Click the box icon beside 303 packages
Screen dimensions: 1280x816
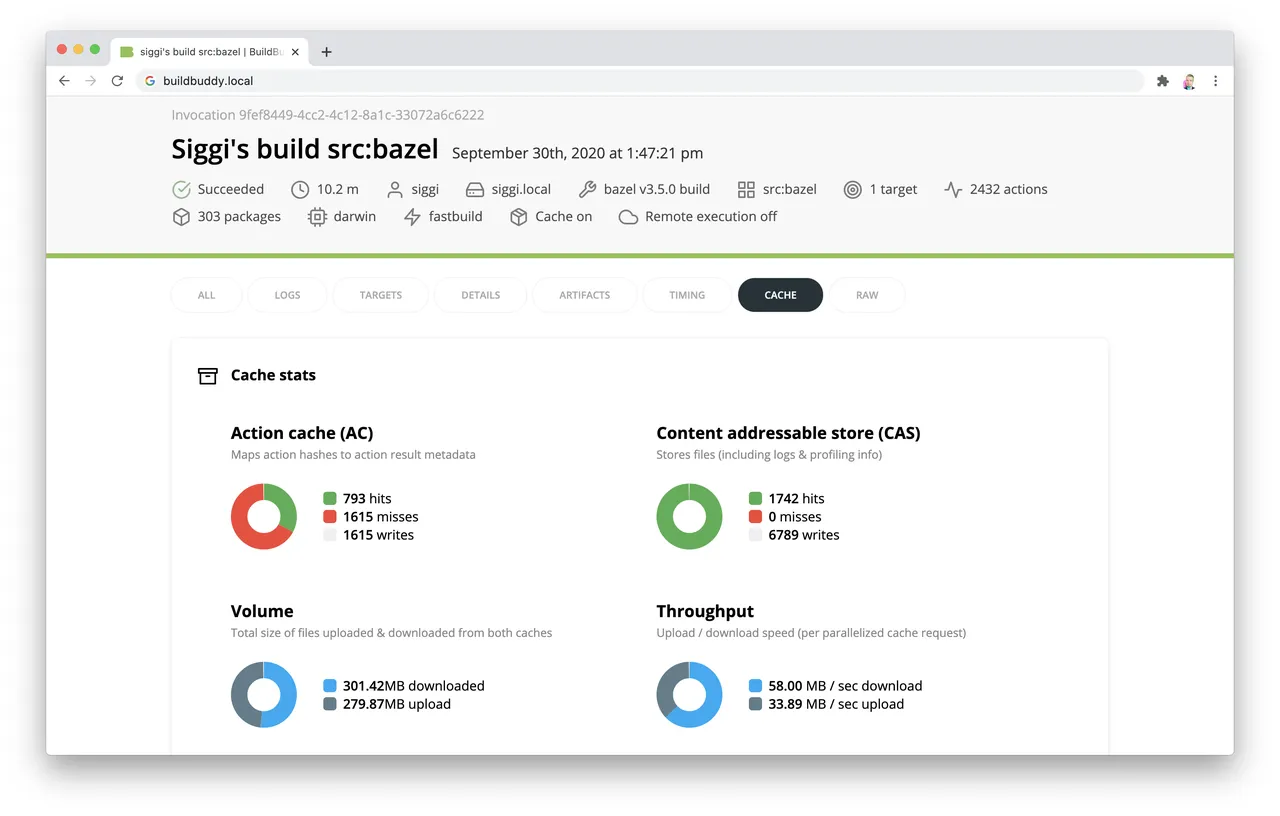tap(181, 216)
